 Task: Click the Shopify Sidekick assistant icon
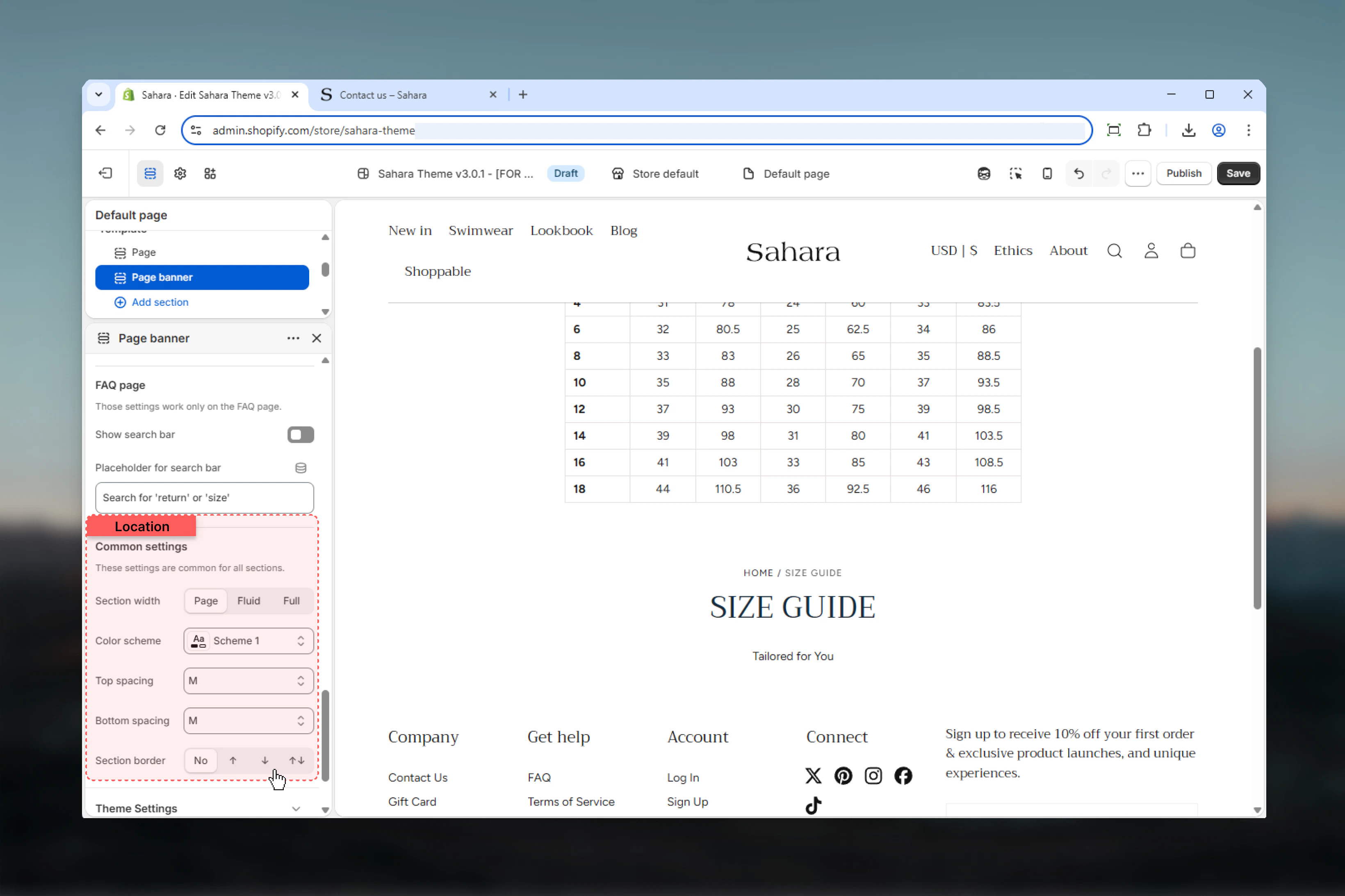pos(984,173)
